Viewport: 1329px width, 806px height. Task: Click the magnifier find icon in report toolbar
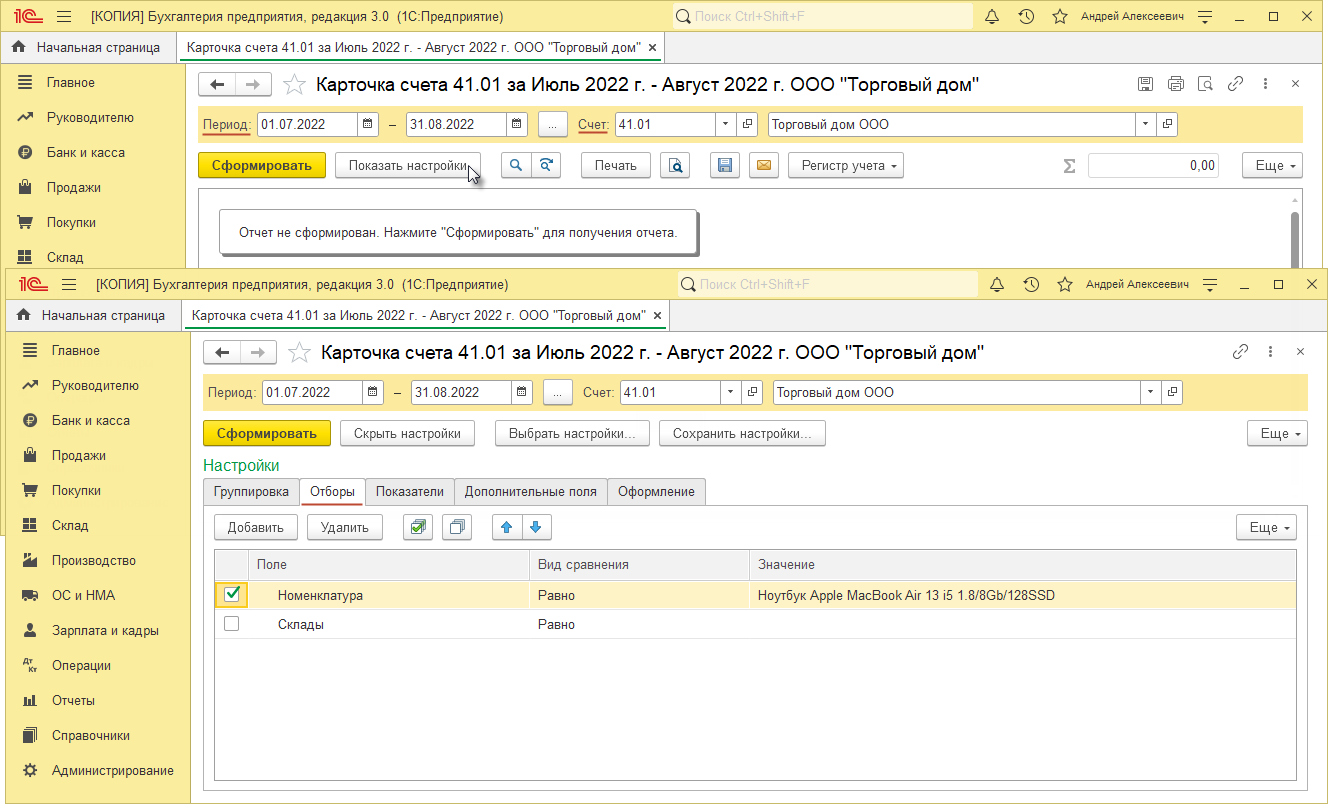pos(516,166)
